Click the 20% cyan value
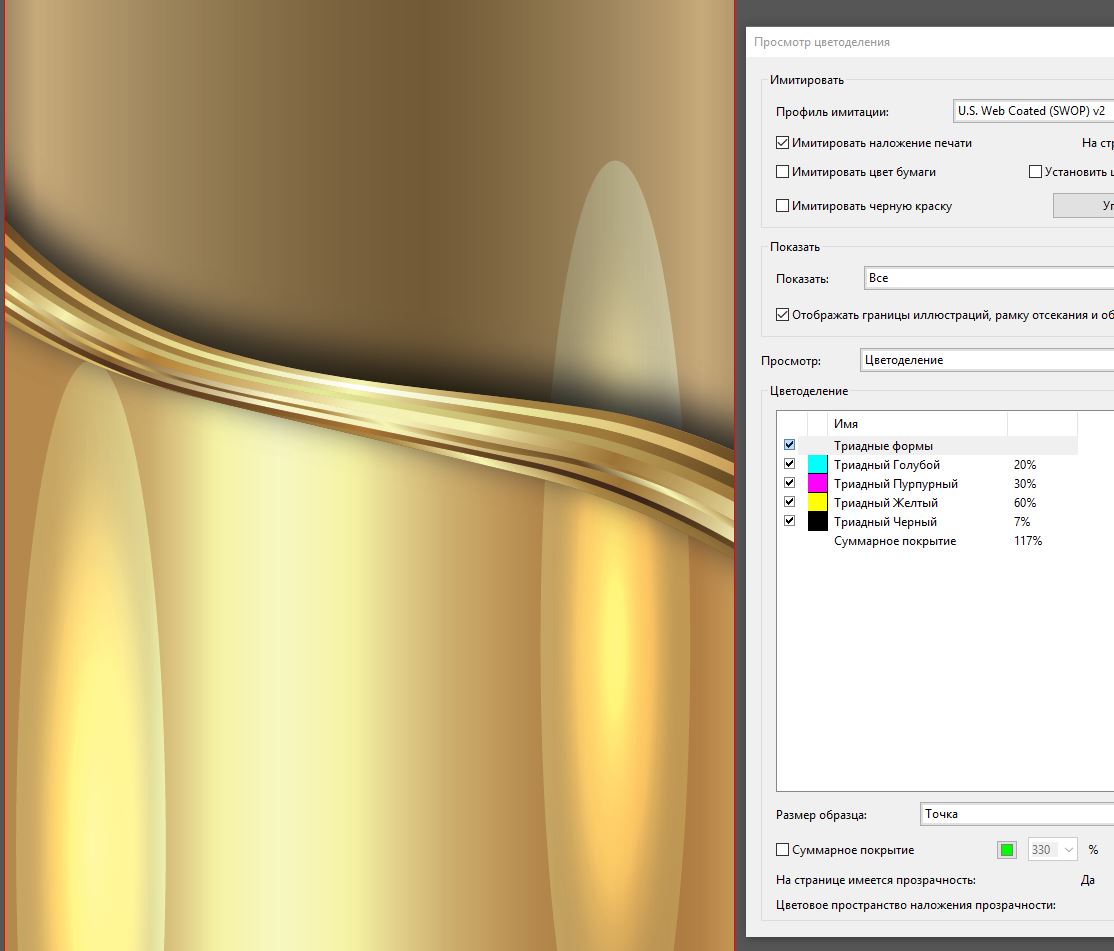 coord(1024,465)
